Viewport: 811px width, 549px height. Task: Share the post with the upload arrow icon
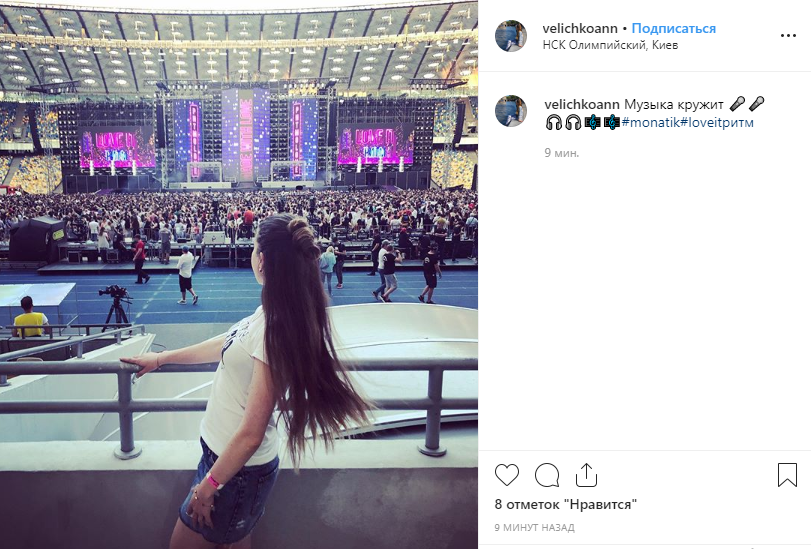coord(586,475)
